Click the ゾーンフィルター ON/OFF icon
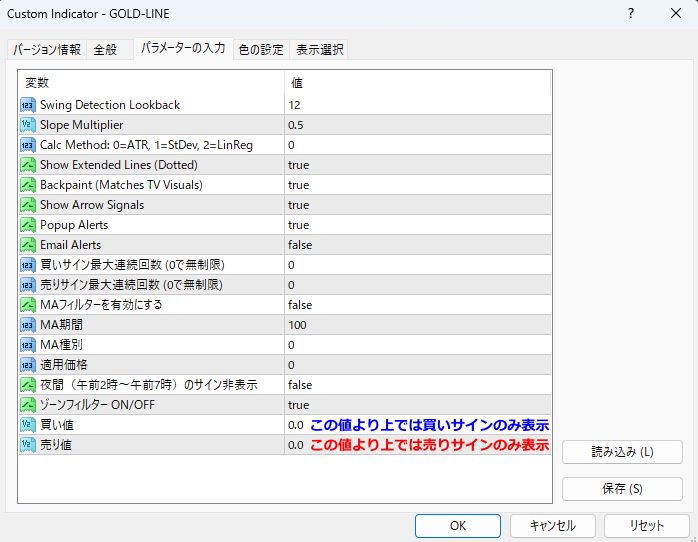The image size is (698, 542). click(28, 405)
